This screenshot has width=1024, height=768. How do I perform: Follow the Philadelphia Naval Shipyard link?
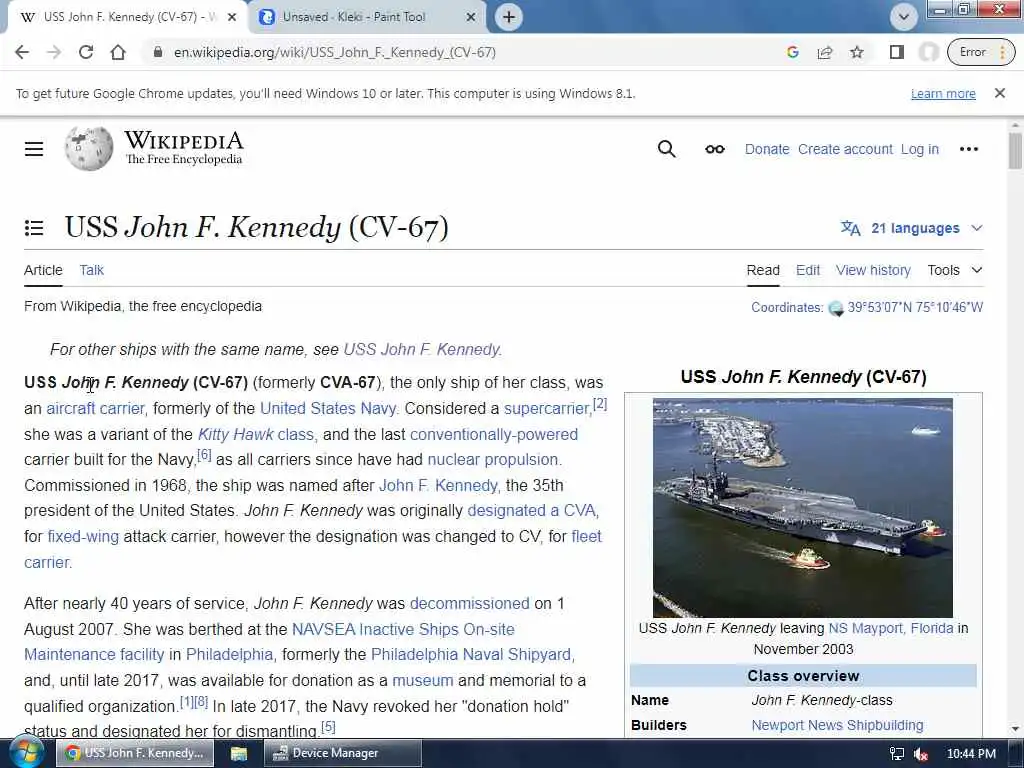[x=471, y=654]
